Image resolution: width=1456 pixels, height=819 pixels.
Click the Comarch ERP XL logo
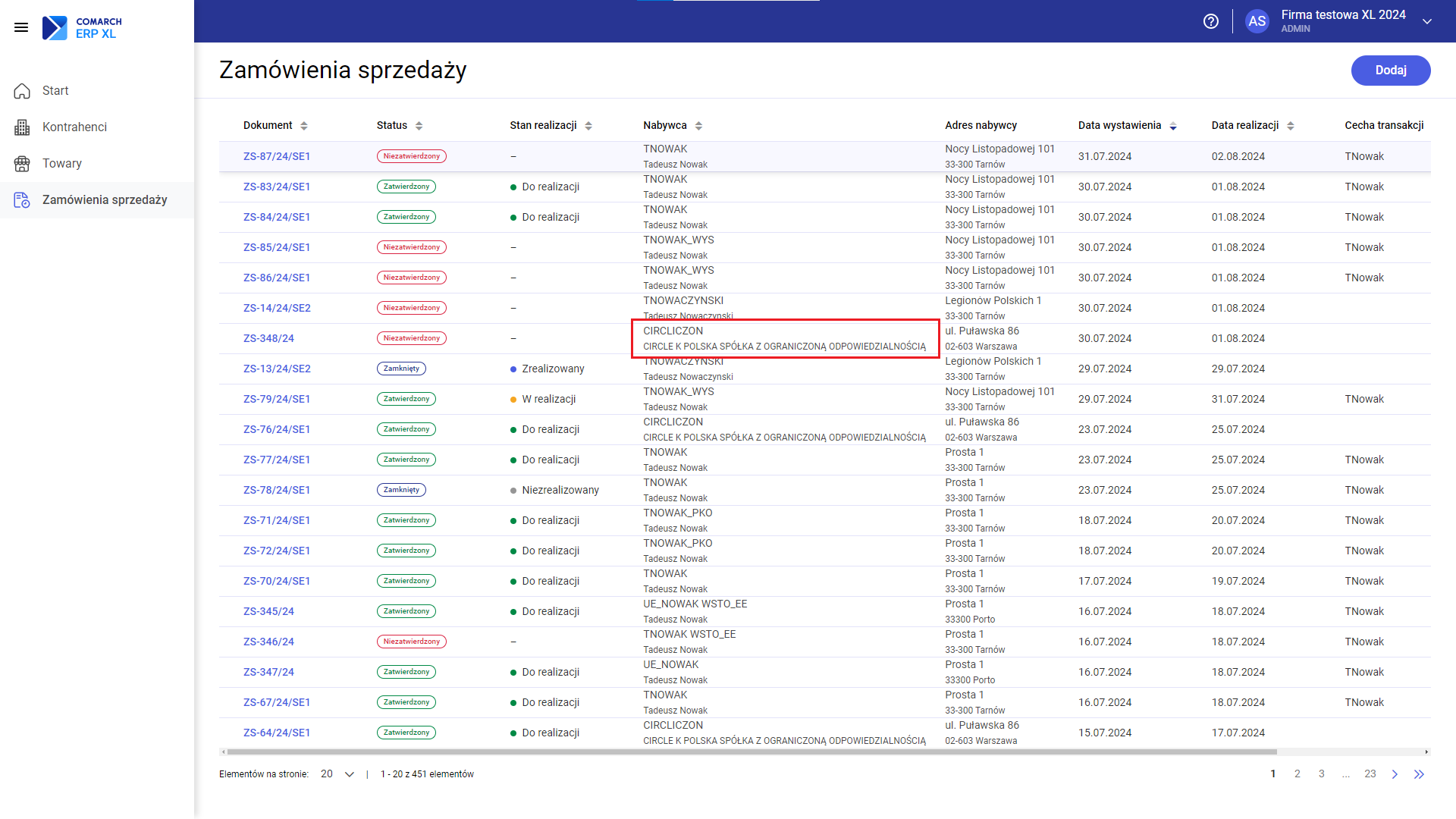(82, 27)
